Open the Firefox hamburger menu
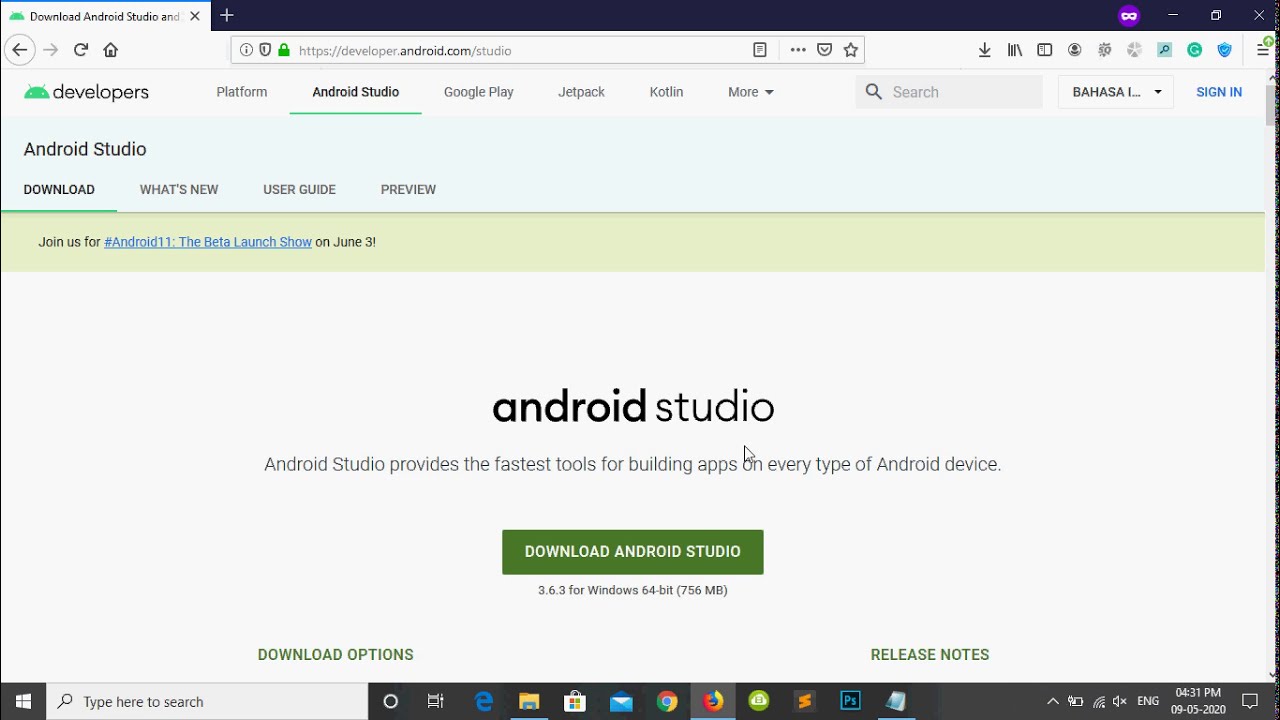1280x720 pixels. pos(1263,50)
